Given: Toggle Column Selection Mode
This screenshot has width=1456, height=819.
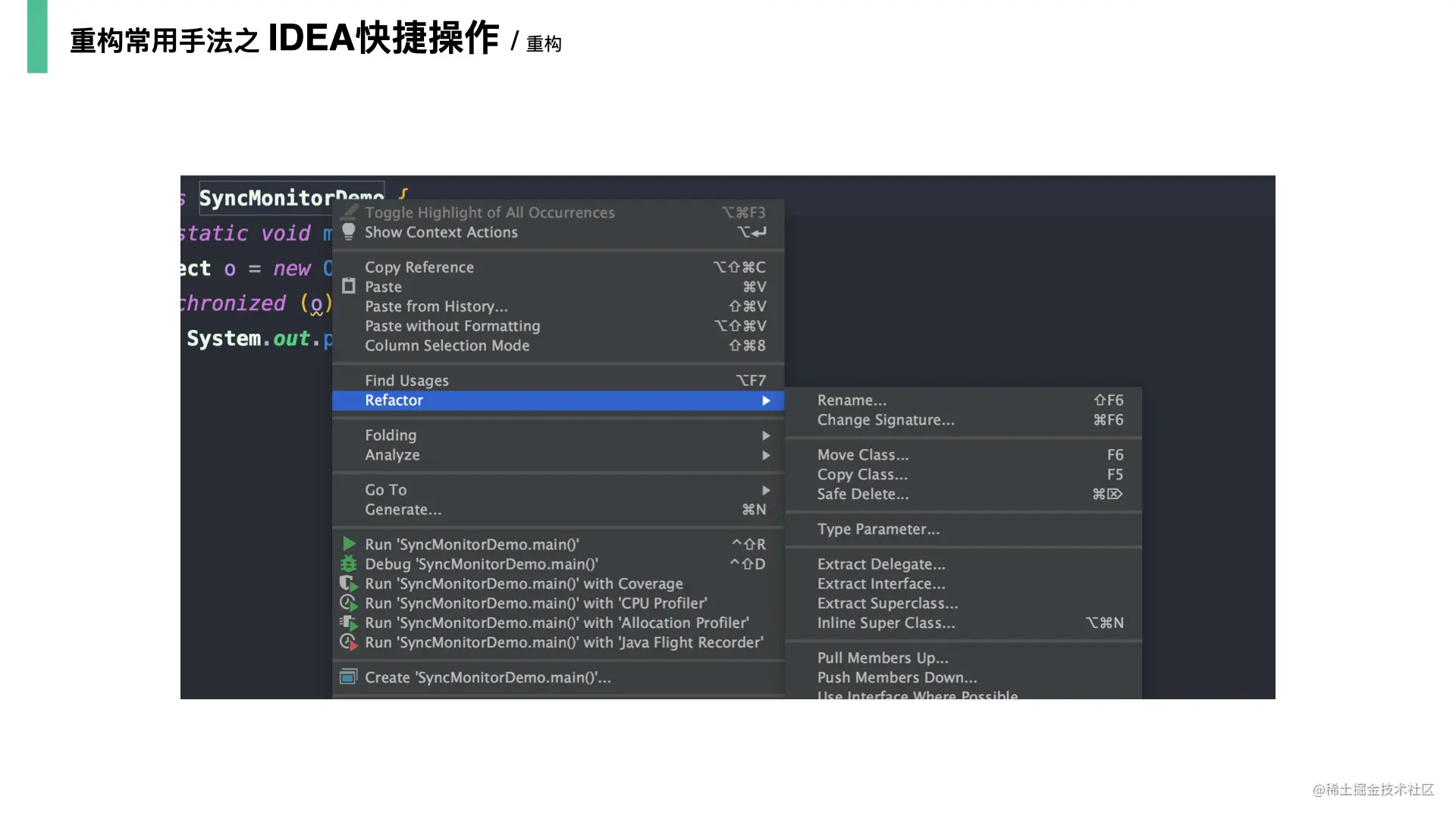Looking at the screenshot, I should pos(558,345).
